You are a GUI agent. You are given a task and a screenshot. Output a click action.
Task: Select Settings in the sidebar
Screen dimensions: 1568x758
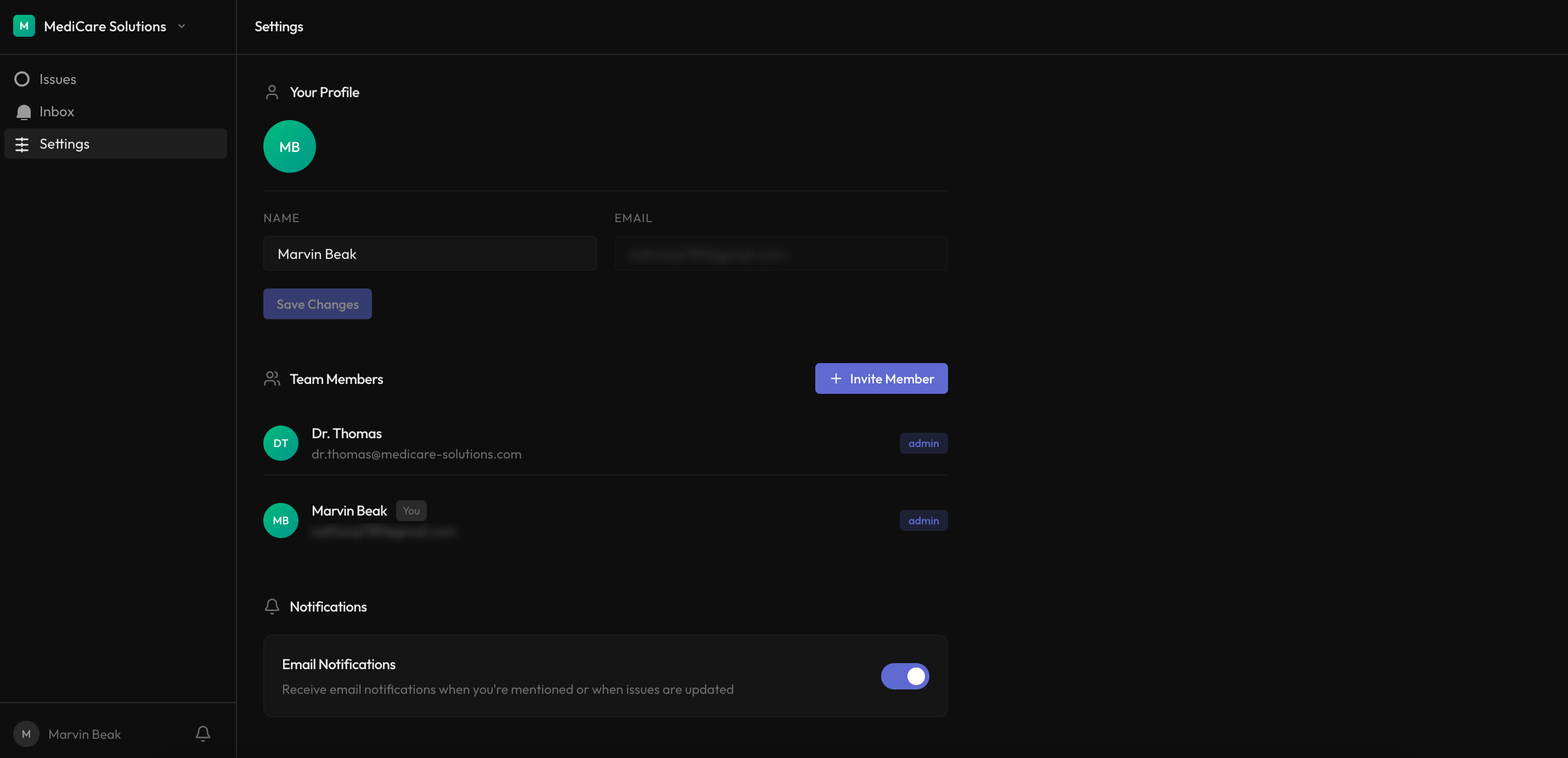tap(64, 144)
